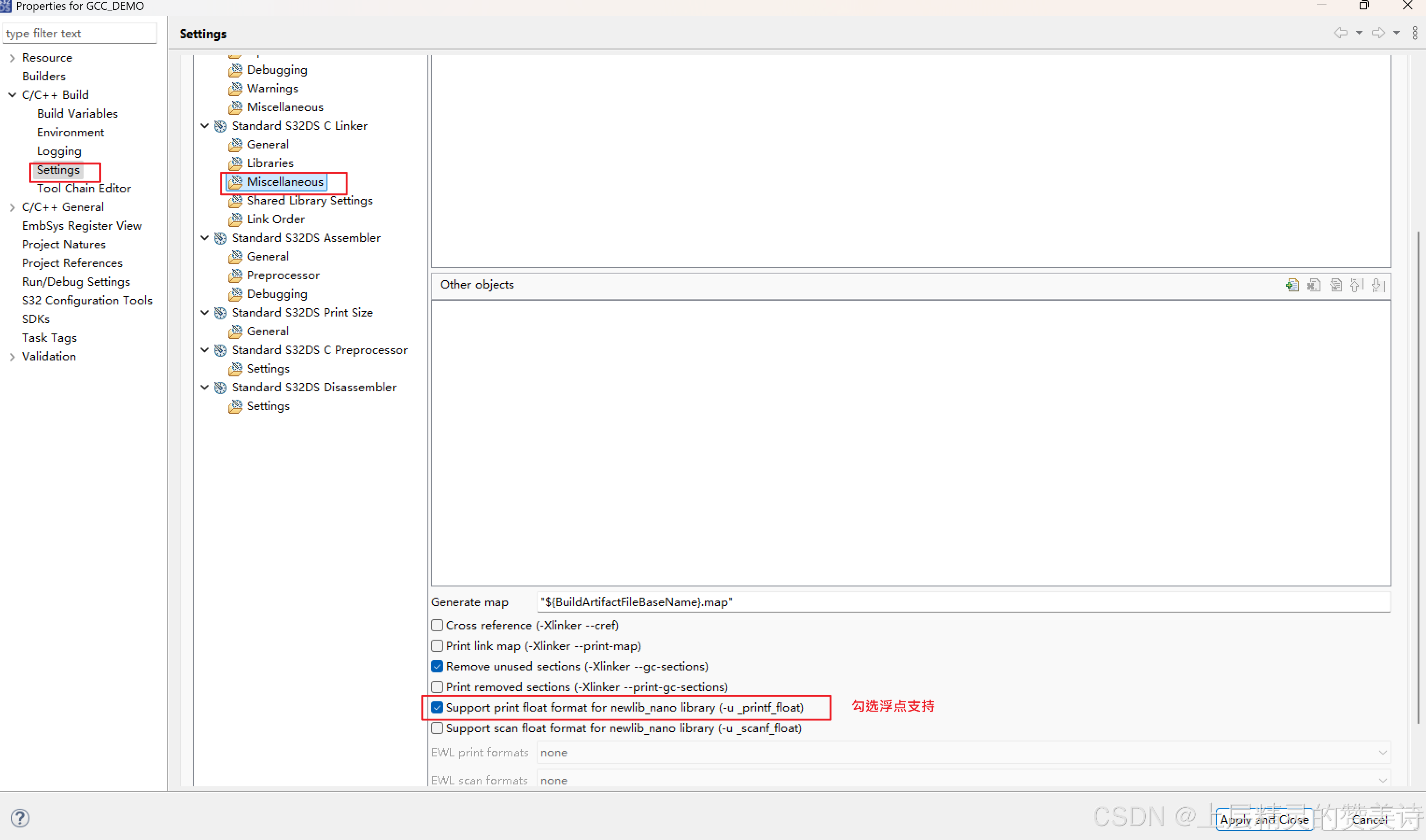Disable Remove unused sections (-Xlinker --gc-sections)

(x=437, y=666)
